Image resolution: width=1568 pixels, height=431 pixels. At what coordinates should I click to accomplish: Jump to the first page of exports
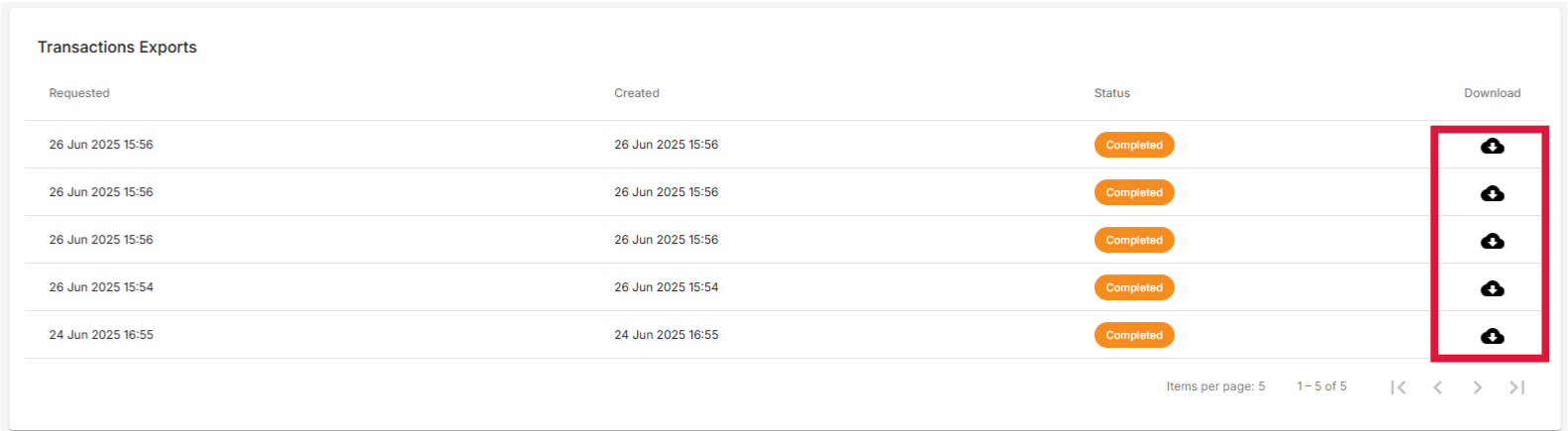(1398, 387)
